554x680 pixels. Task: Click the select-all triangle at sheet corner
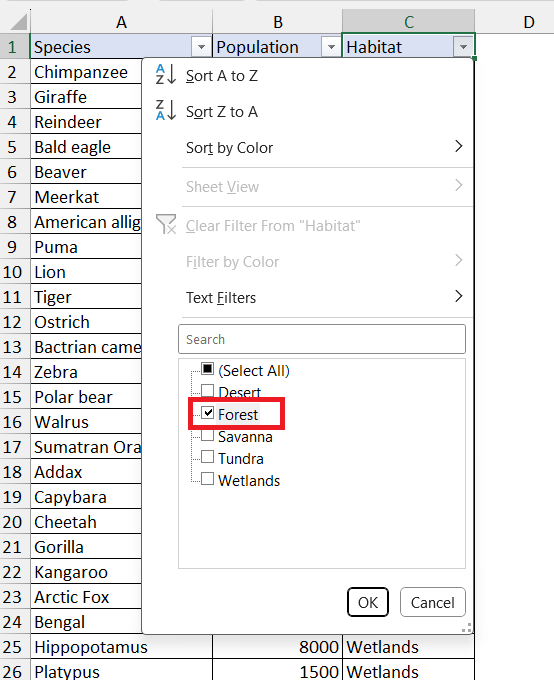[19, 22]
